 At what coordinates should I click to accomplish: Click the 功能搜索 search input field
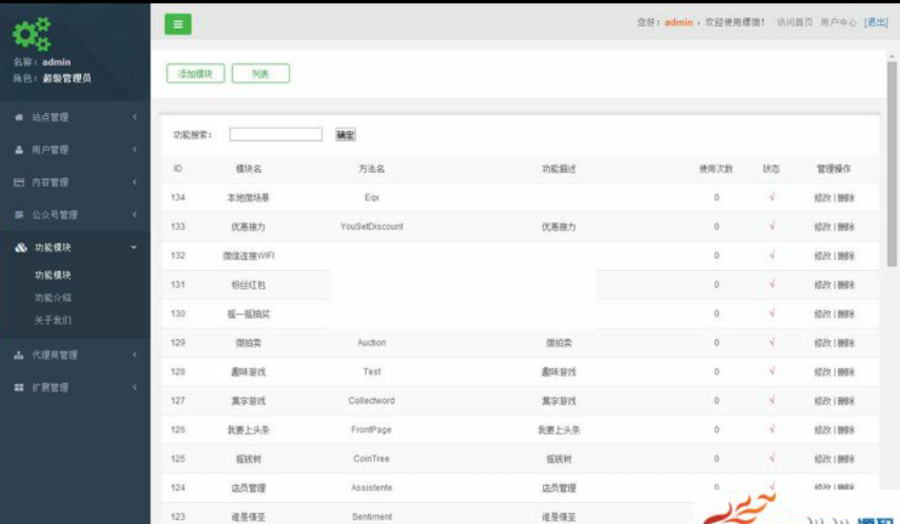point(276,134)
